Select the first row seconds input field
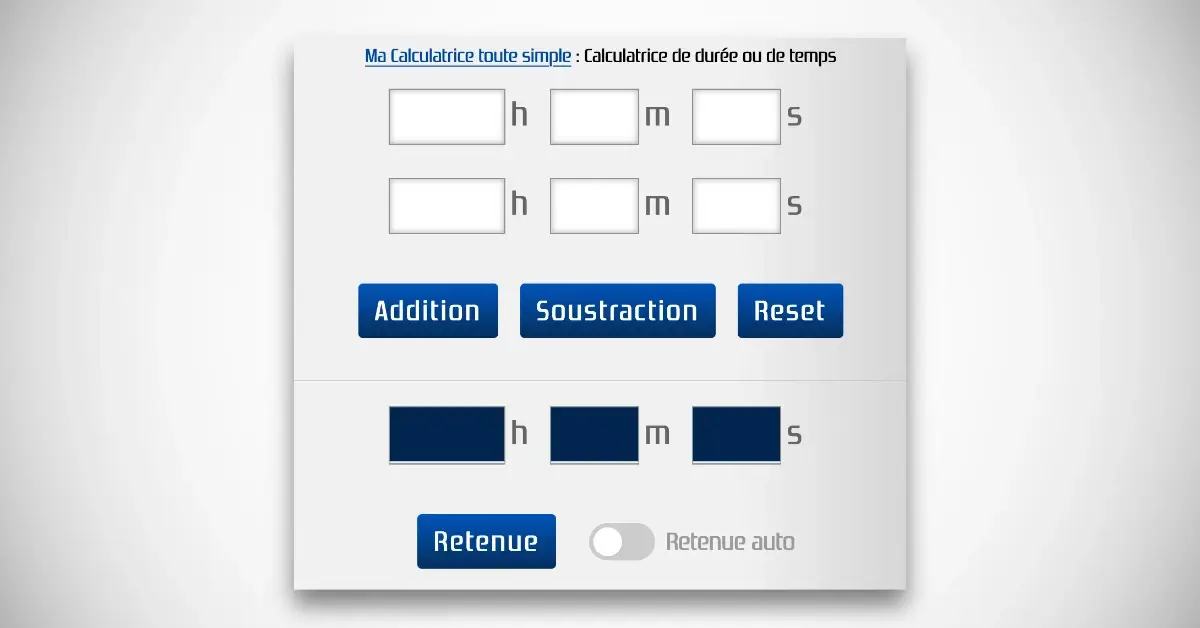 pyautogui.click(x=736, y=117)
